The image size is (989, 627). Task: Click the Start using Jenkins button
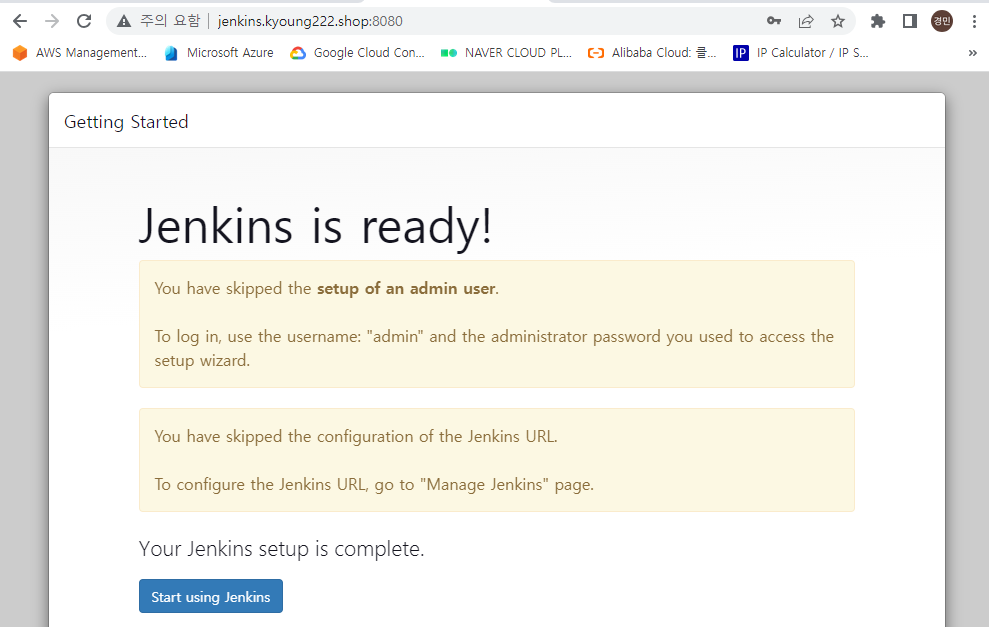click(x=211, y=596)
